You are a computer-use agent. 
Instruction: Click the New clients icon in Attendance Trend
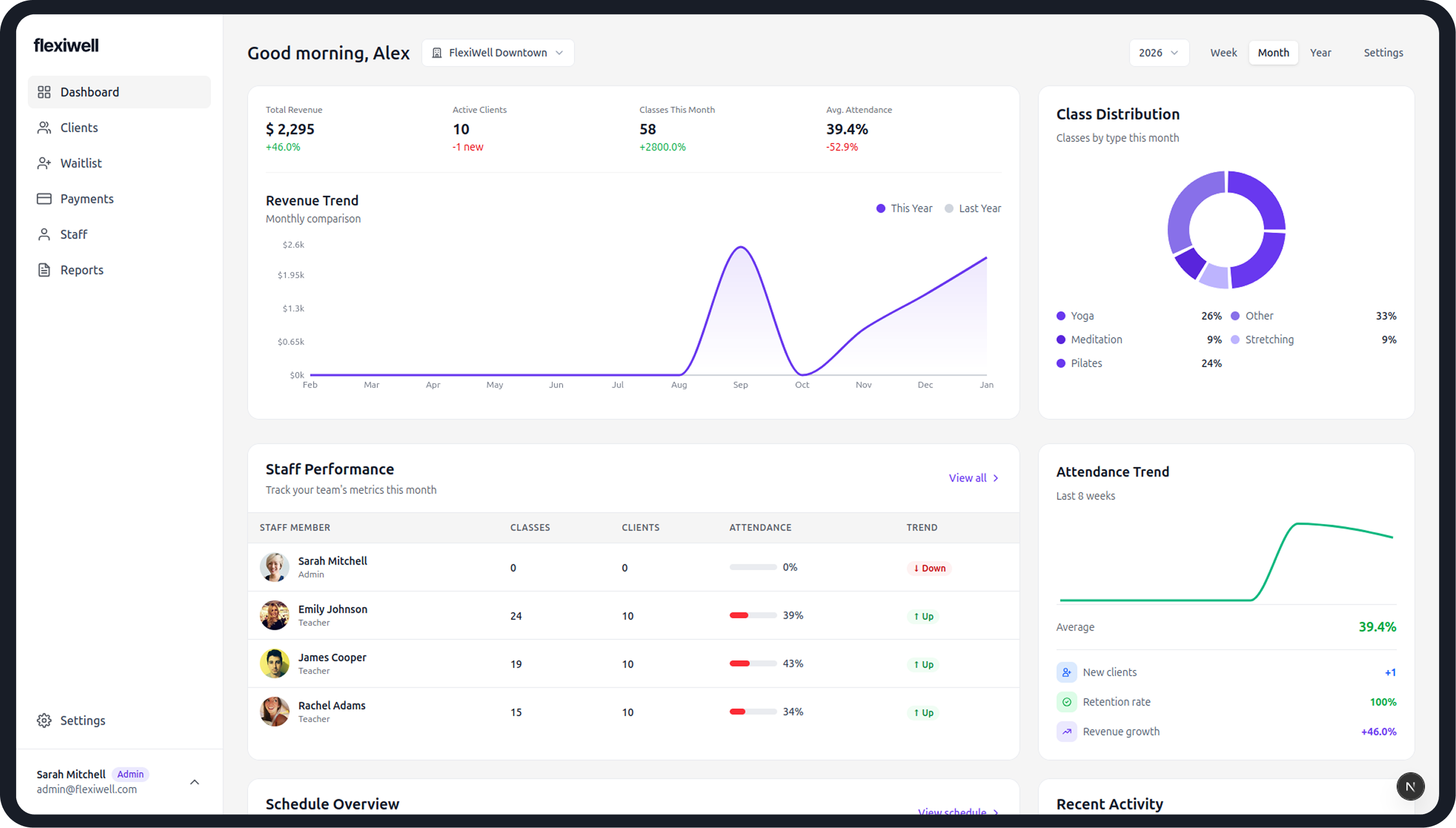point(1067,672)
